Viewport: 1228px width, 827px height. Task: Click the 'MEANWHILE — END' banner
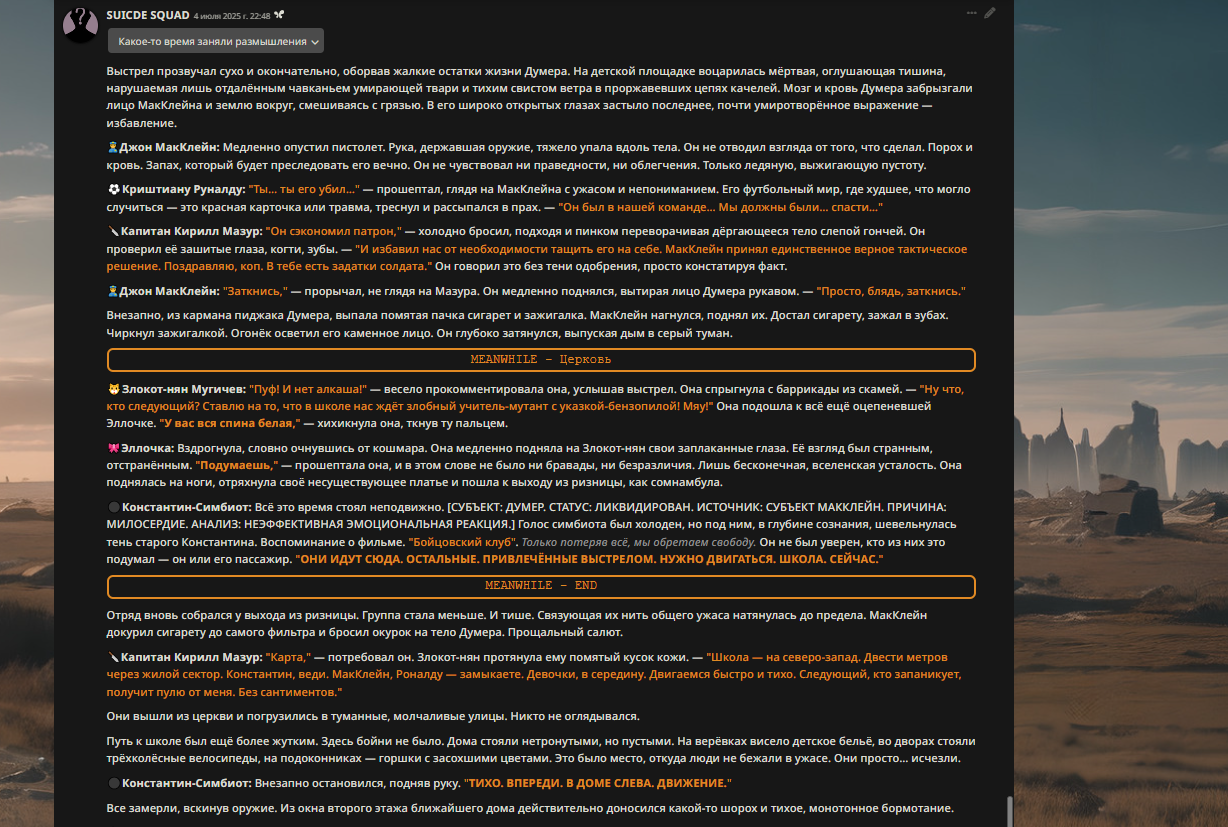click(x=541, y=586)
